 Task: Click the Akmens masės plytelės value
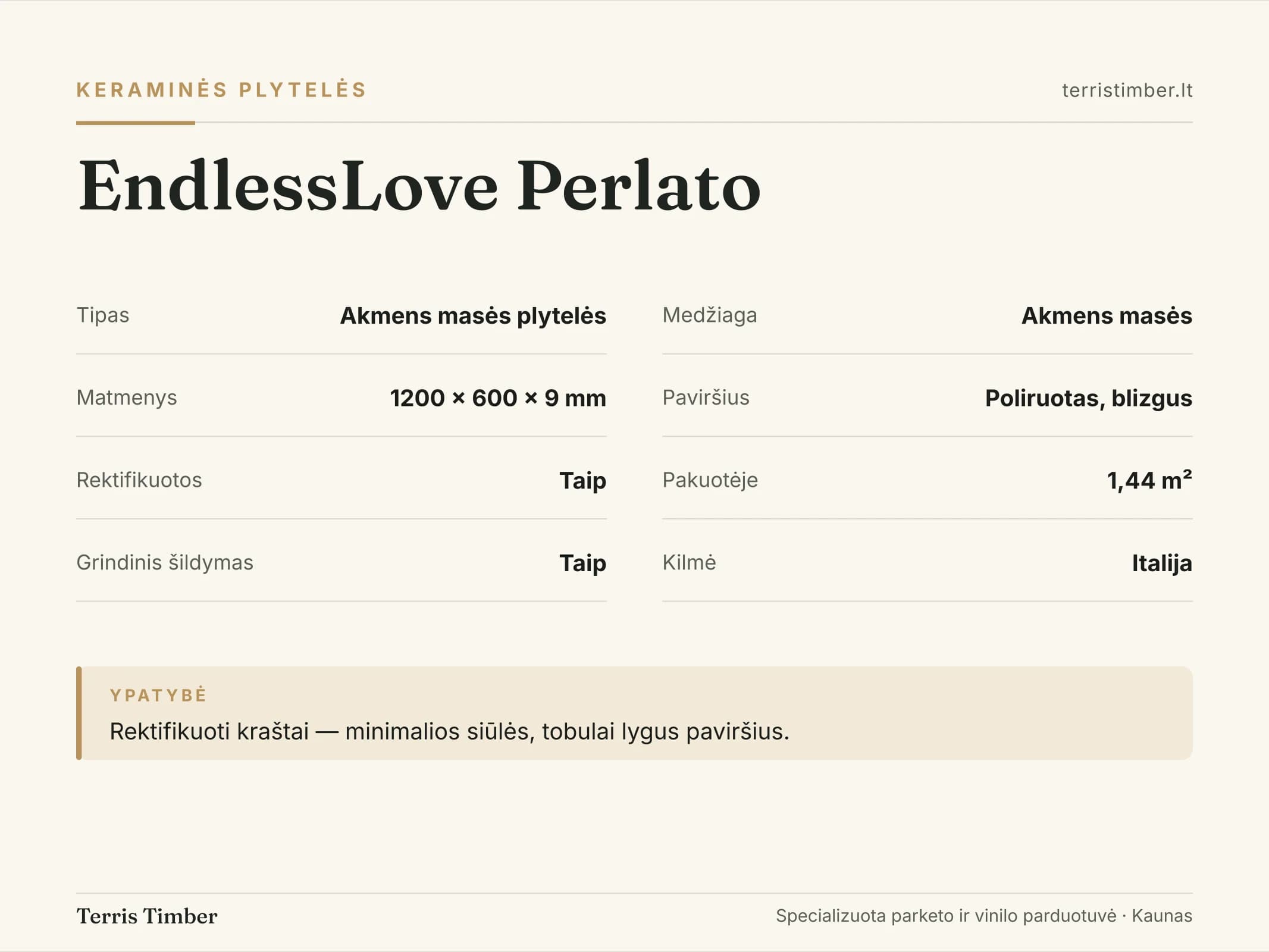point(473,316)
